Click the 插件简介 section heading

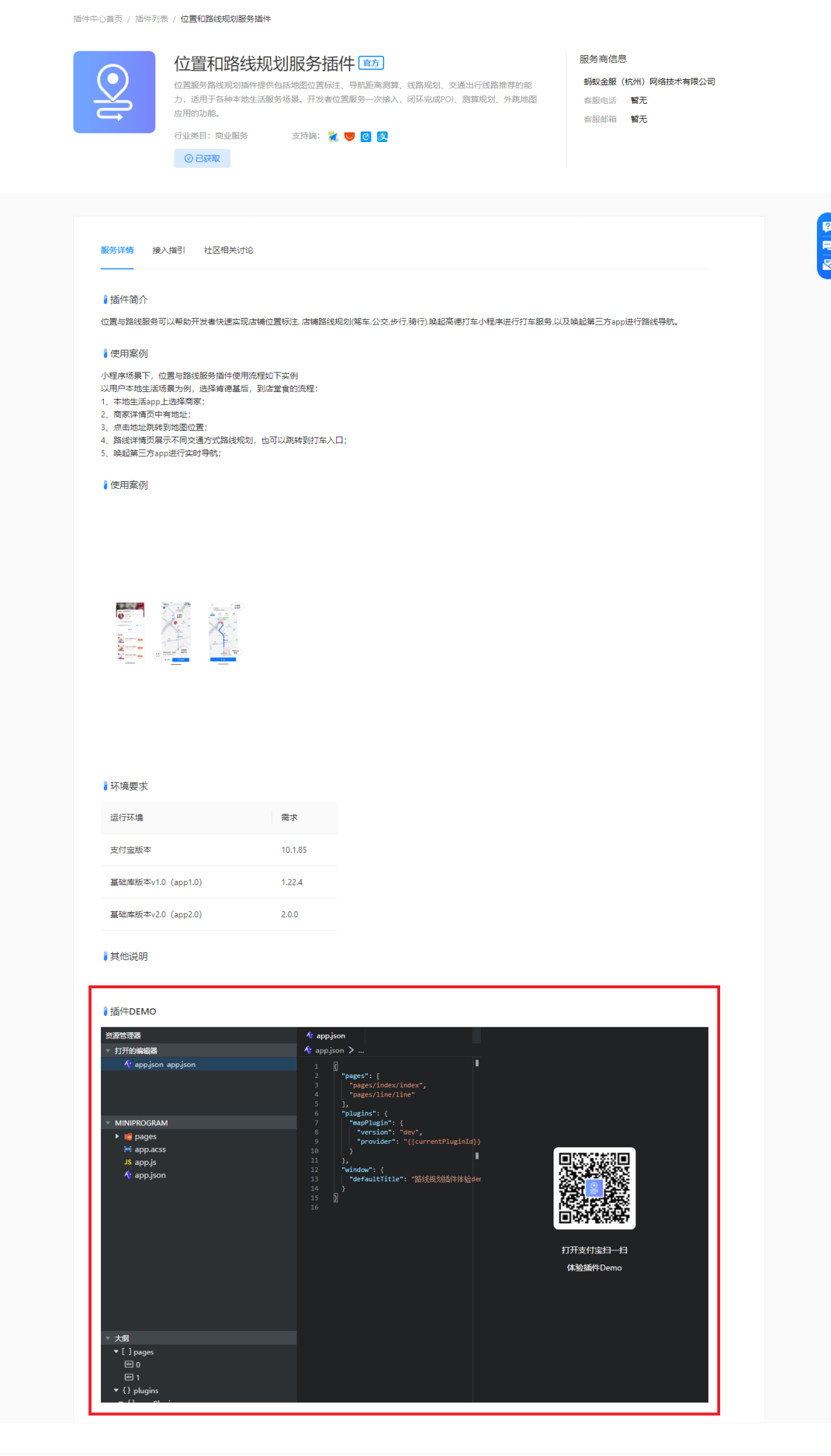point(128,300)
